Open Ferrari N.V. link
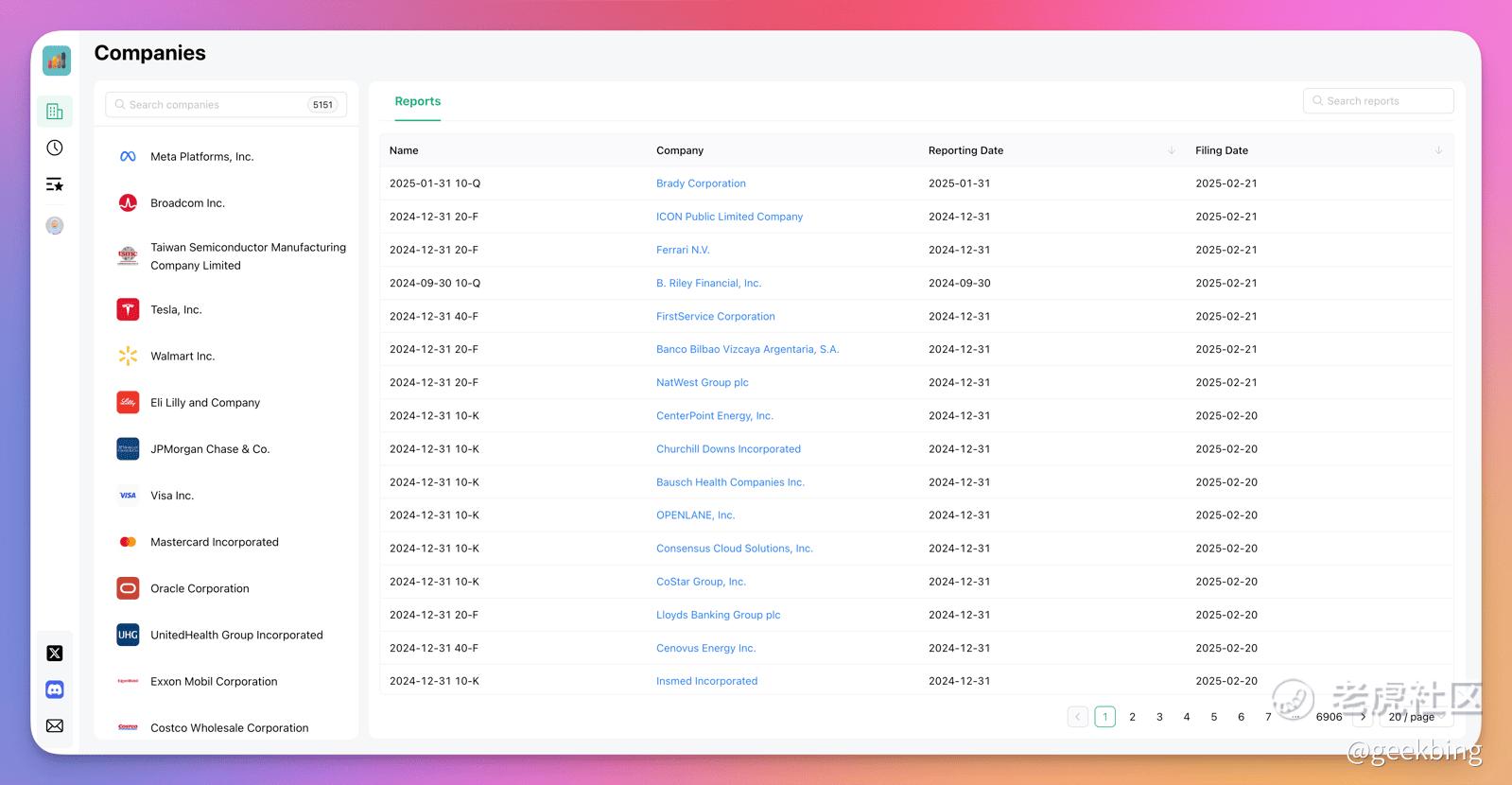The width and height of the screenshot is (1512, 785). (683, 250)
